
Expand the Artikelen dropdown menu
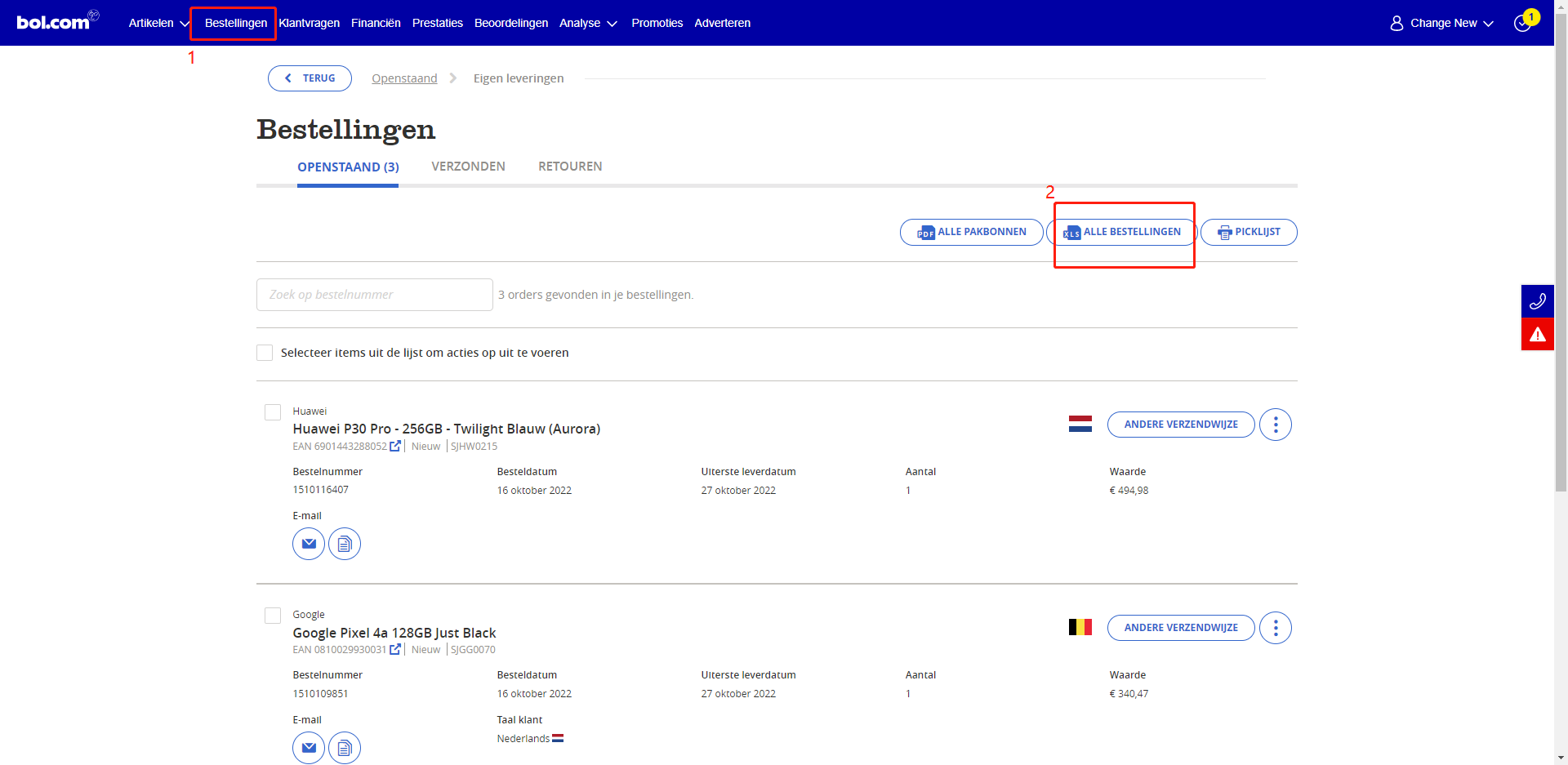[x=158, y=23]
